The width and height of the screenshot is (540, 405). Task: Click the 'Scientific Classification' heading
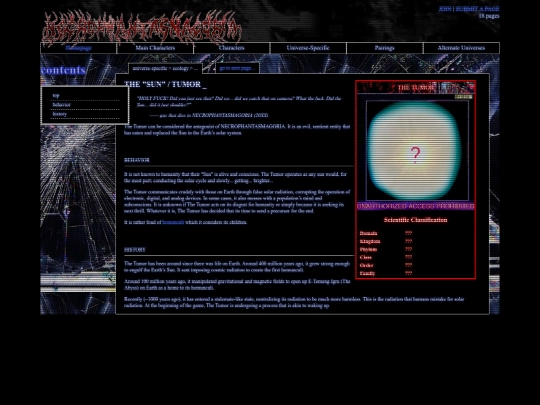click(x=416, y=220)
